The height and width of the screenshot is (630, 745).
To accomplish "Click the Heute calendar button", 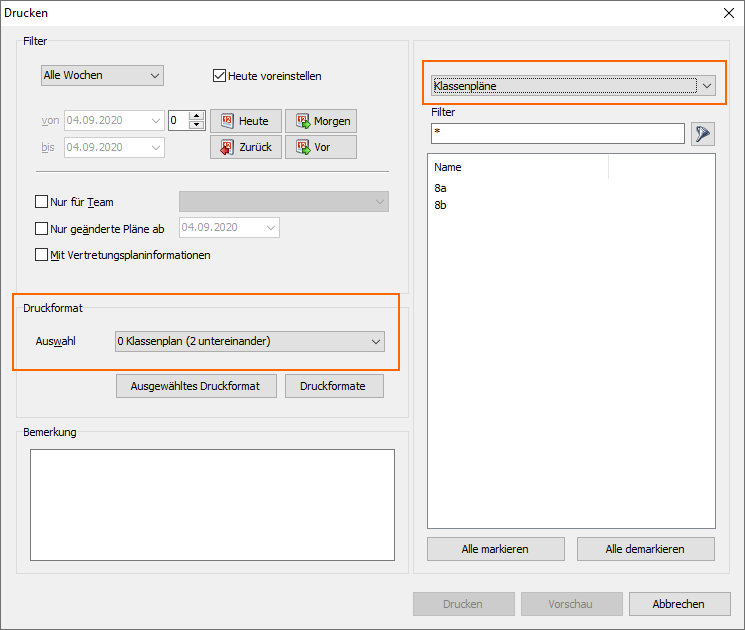I will 246,121.
